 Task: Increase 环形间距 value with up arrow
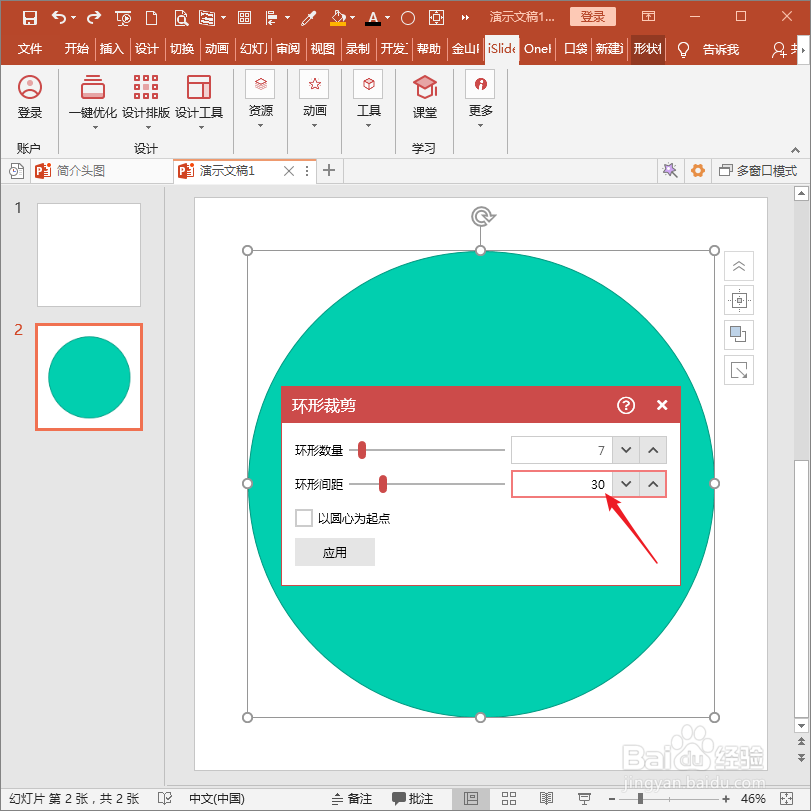pyautogui.click(x=653, y=484)
